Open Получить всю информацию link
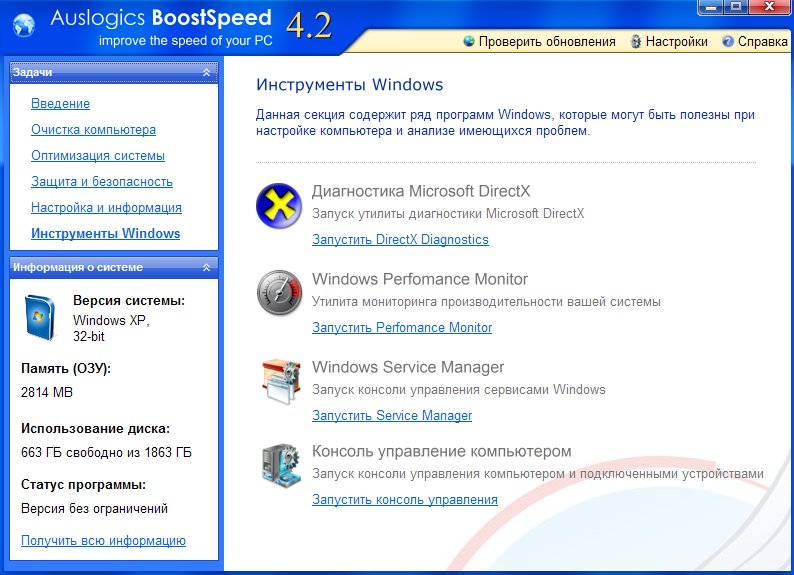The image size is (794, 575). click(x=103, y=541)
